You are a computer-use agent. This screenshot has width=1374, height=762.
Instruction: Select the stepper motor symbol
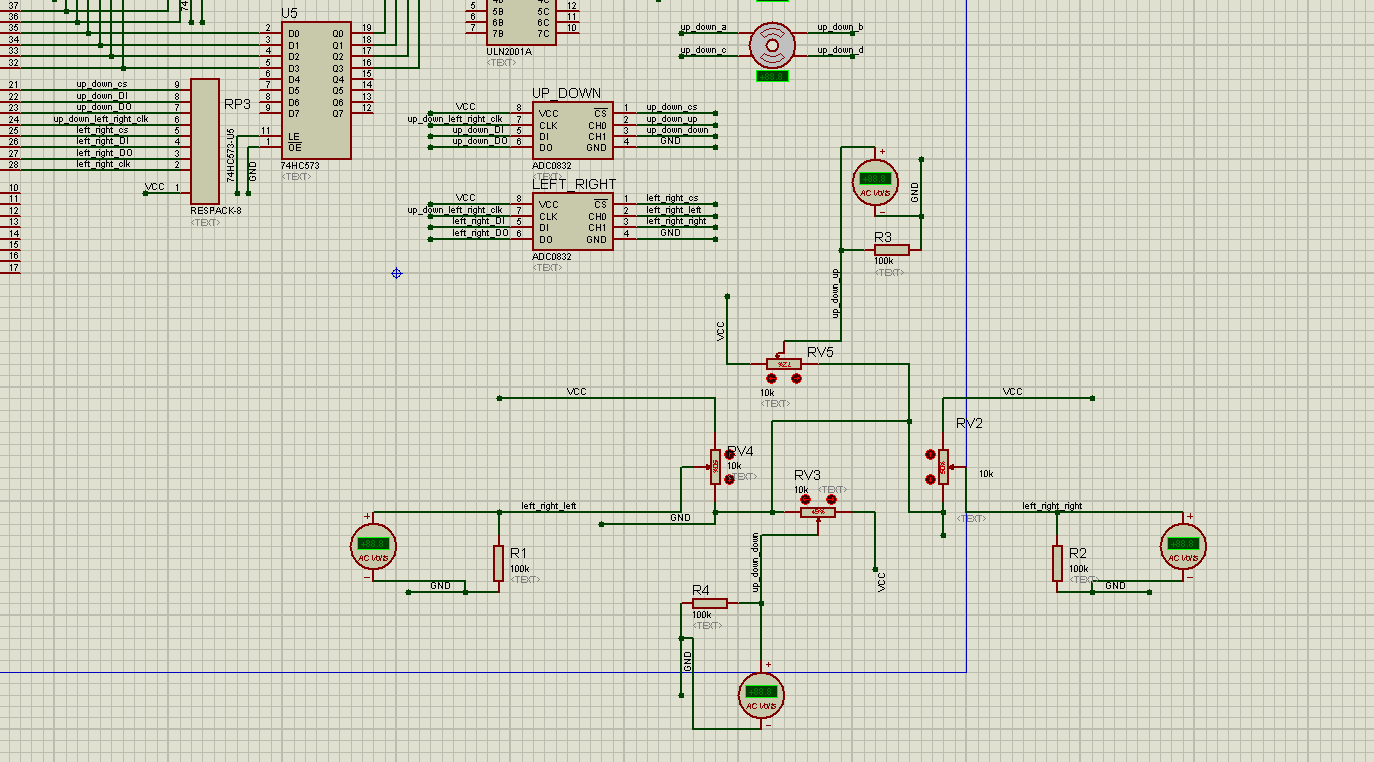coord(771,43)
